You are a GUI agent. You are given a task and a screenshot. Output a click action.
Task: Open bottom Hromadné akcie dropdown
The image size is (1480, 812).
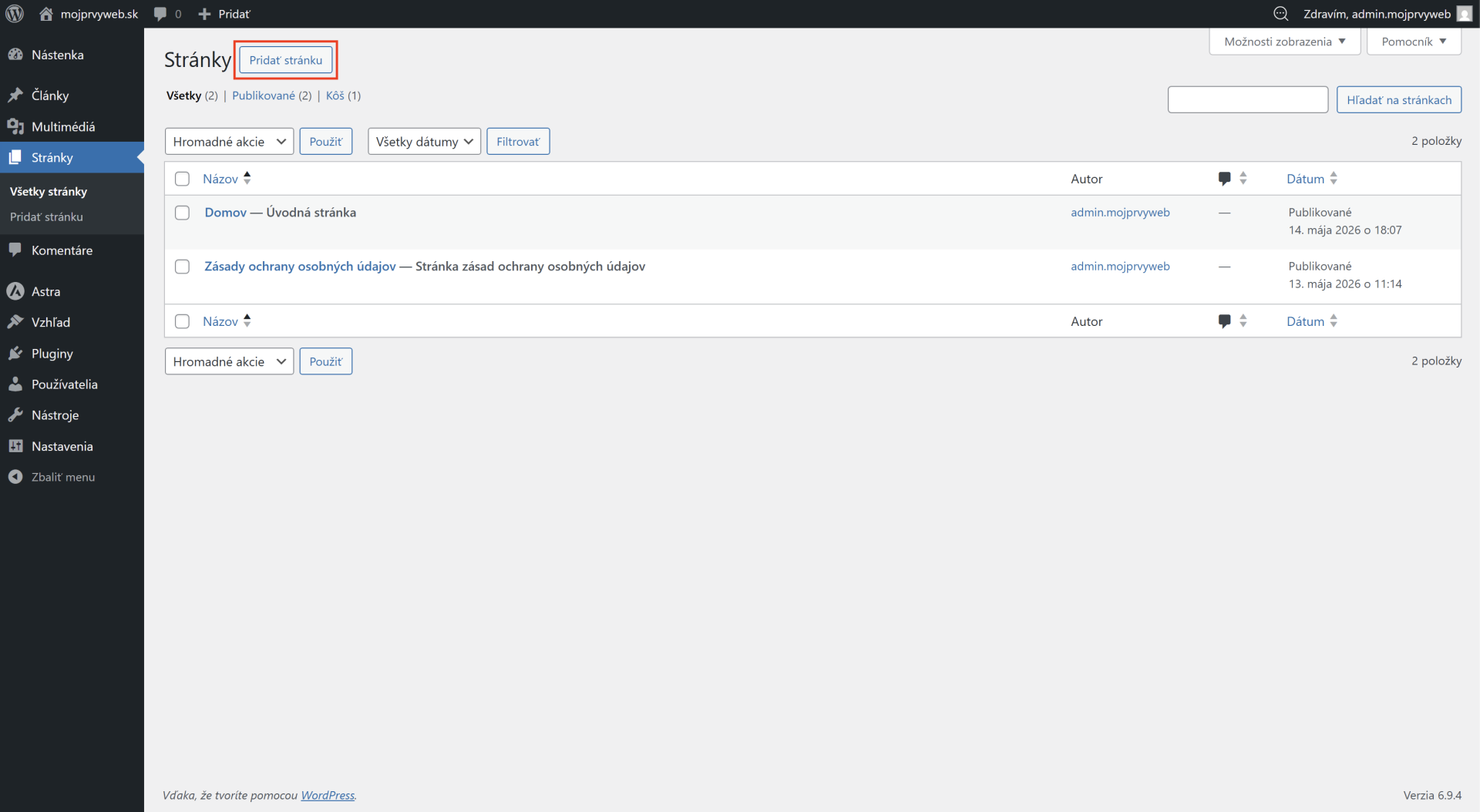[x=229, y=361]
